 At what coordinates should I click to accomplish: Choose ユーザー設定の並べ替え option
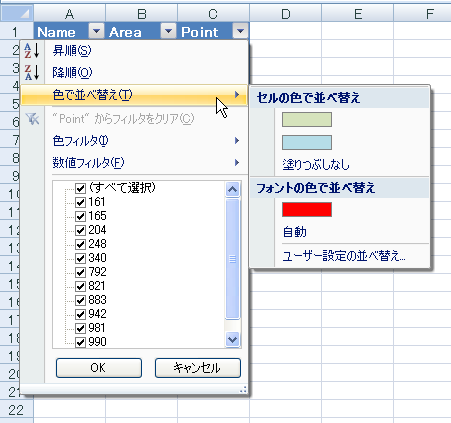coord(343,256)
